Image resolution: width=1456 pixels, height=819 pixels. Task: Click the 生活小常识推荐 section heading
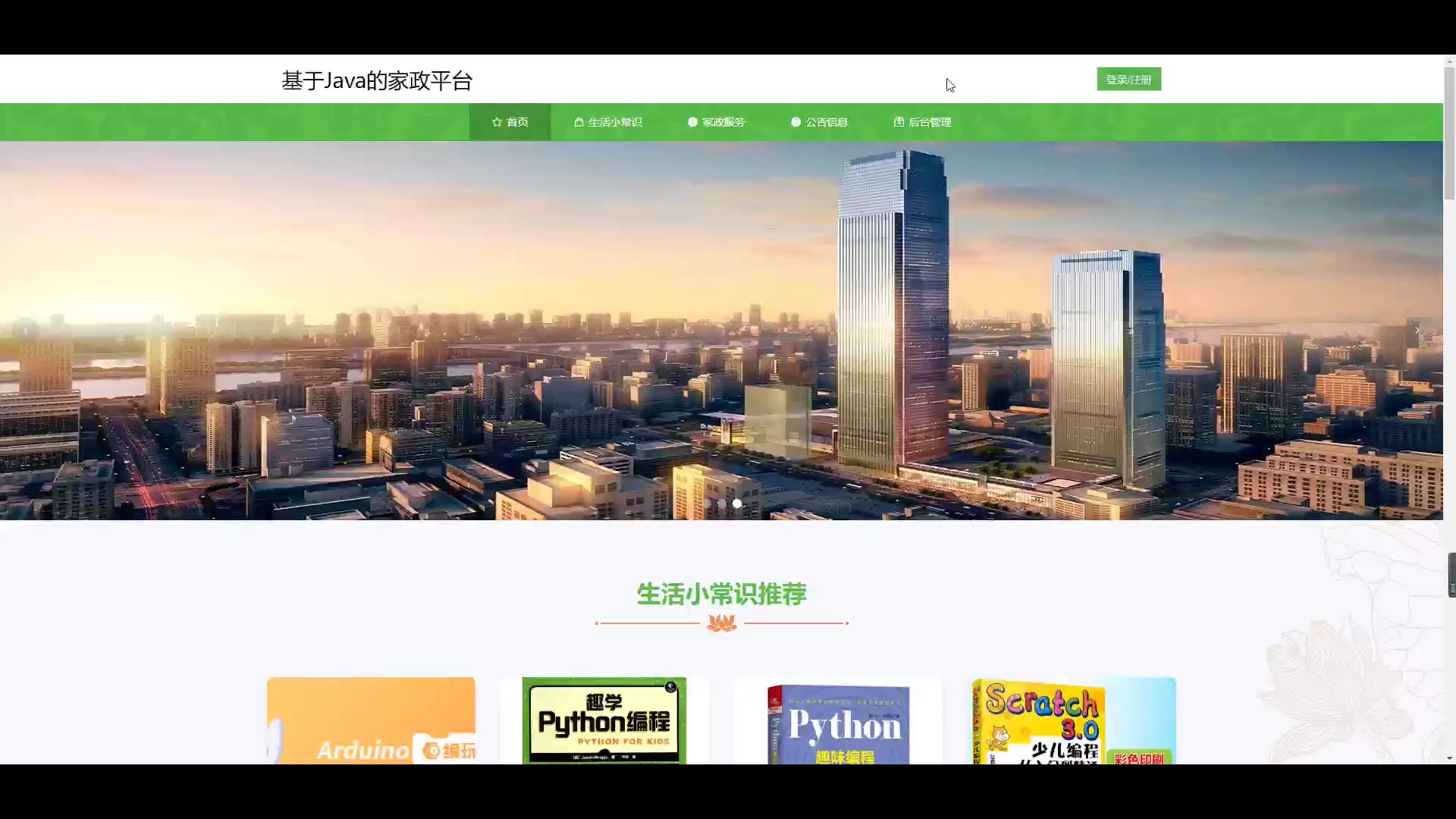click(x=721, y=594)
